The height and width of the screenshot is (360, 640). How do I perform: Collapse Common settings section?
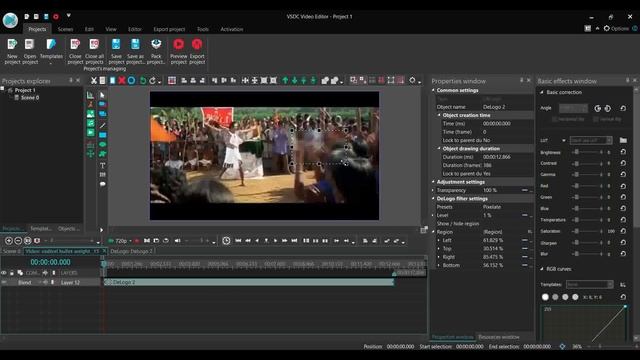[433, 90]
